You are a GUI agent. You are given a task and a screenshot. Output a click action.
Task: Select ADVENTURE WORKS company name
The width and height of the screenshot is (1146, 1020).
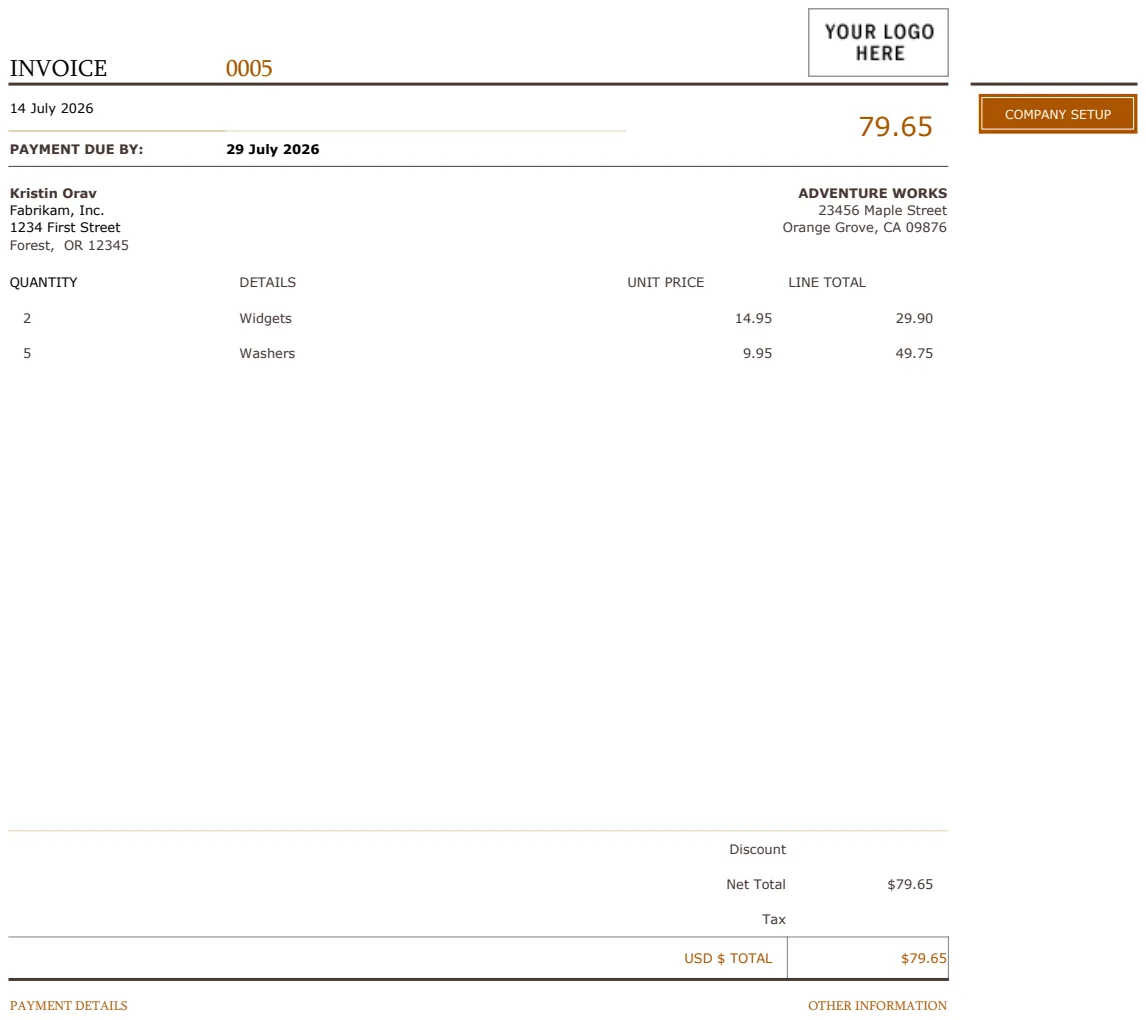(x=873, y=193)
